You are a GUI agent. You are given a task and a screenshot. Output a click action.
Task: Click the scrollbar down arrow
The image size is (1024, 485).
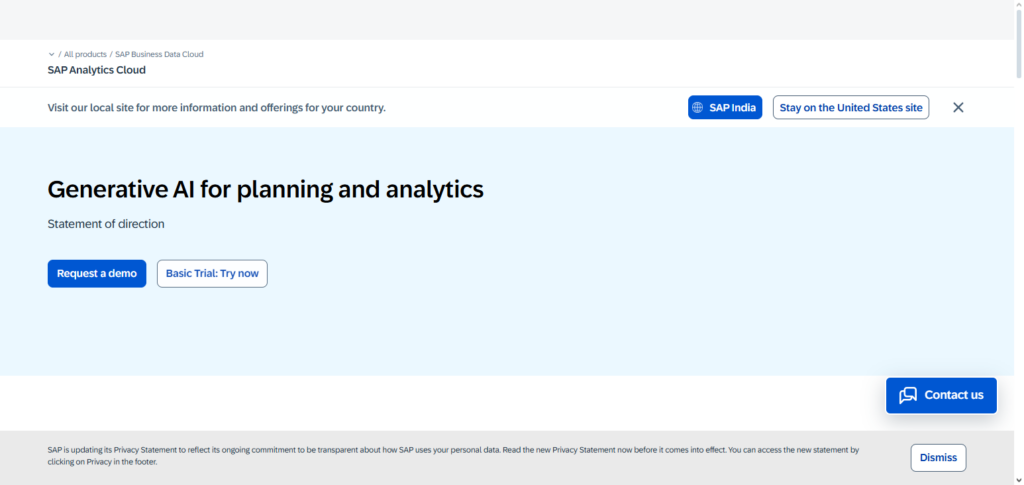1019,480
